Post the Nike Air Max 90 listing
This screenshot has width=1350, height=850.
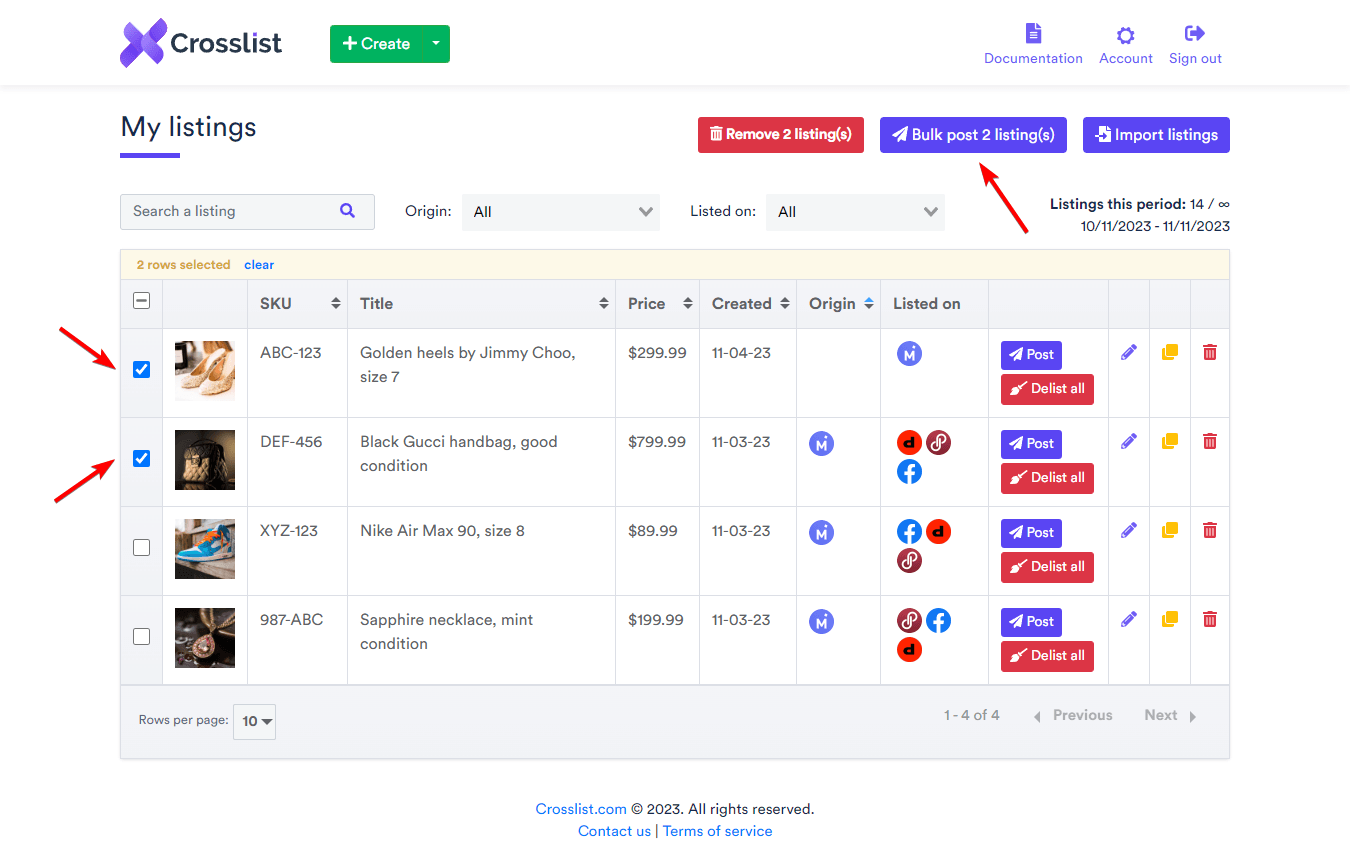1031,533
